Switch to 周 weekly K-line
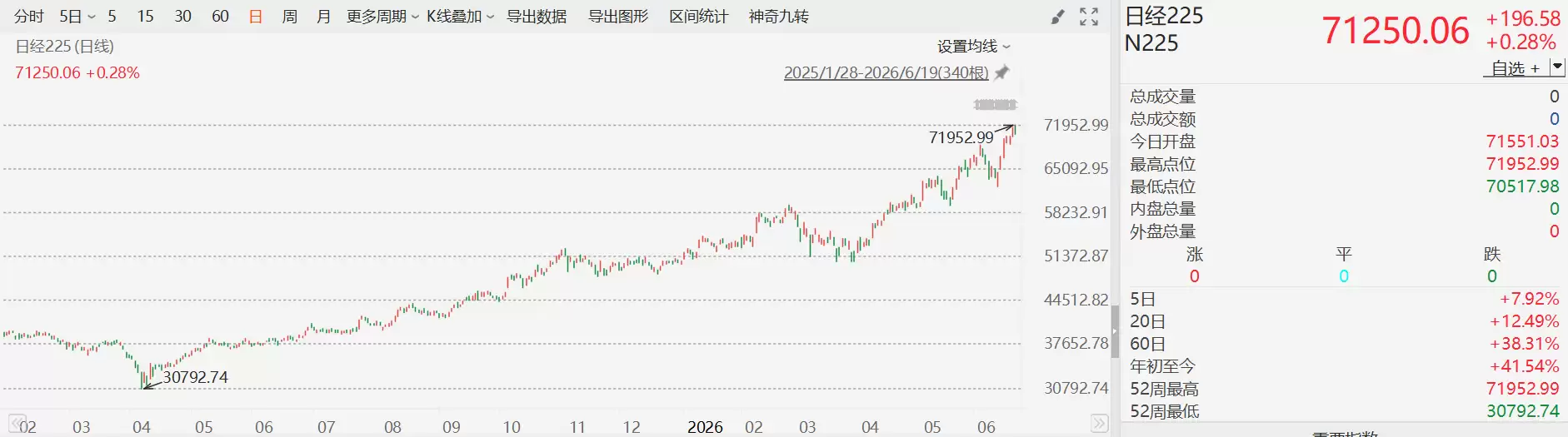The height and width of the screenshot is (437, 1568). [290, 17]
